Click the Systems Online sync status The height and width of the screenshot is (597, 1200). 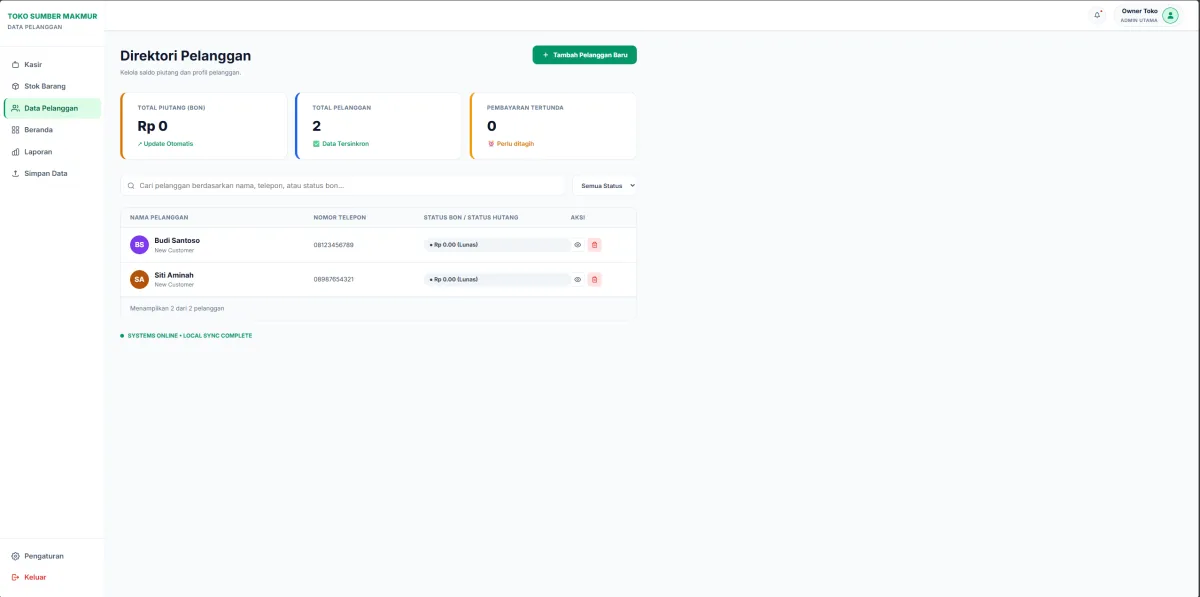coord(186,336)
